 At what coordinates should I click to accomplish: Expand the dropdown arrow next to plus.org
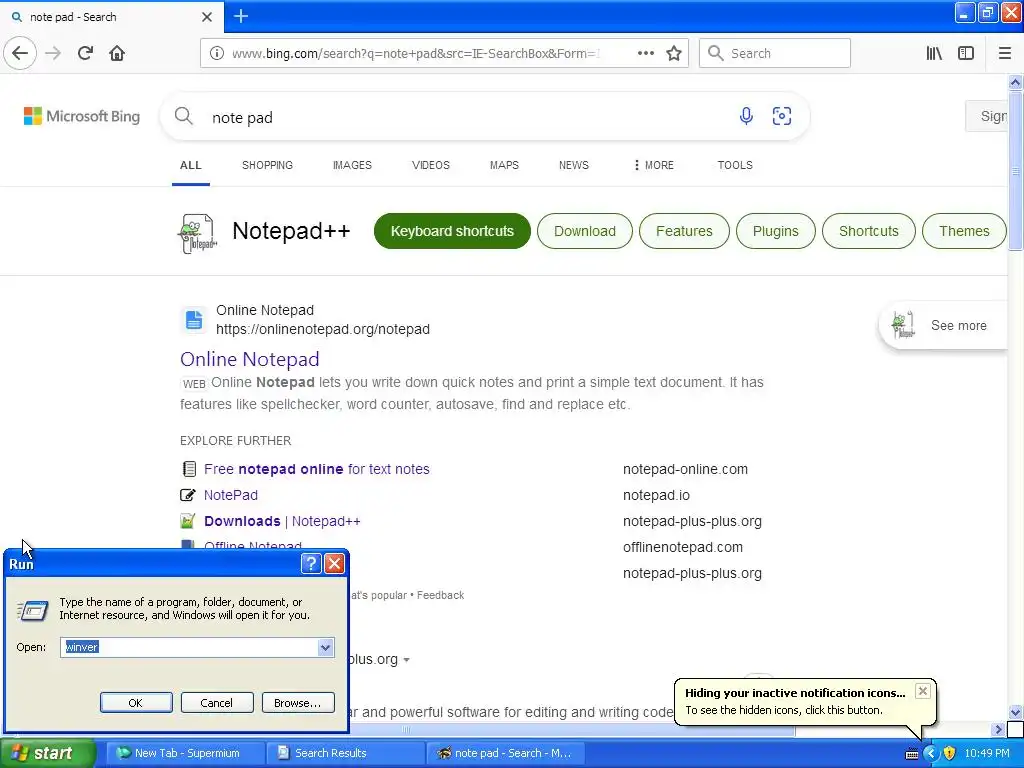[x=406, y=660]
